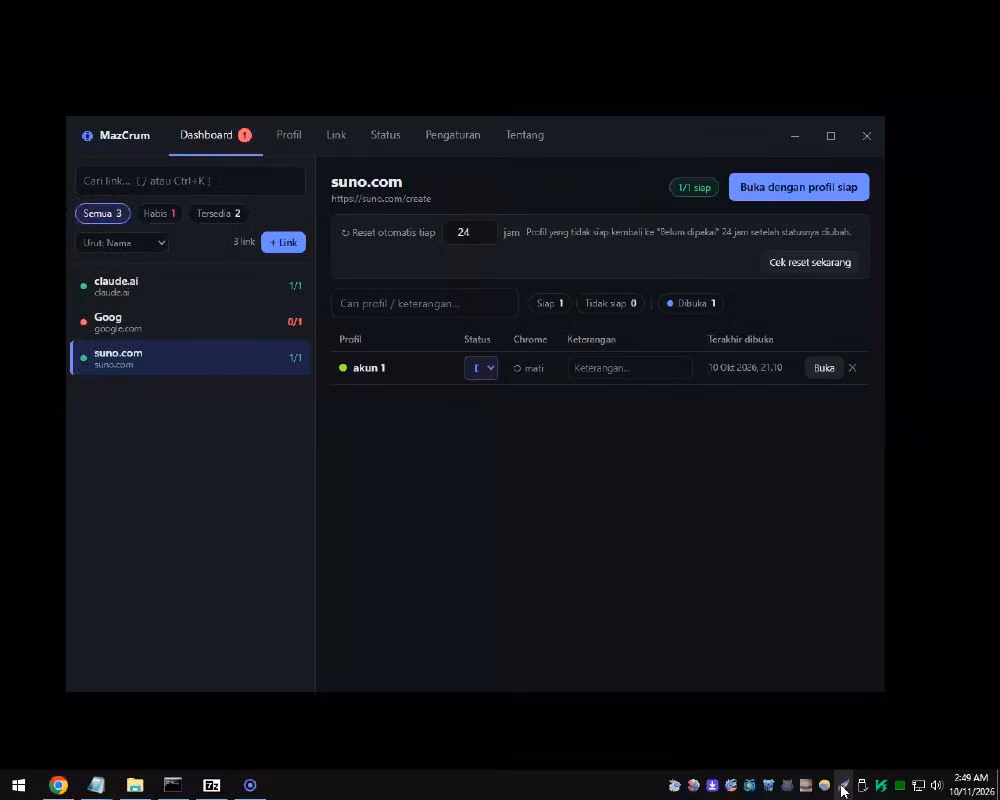Viewport: 1000px width, 800px height.
Task: Click the Cek reset sekarang button
Action: click(x=810, y=263)
